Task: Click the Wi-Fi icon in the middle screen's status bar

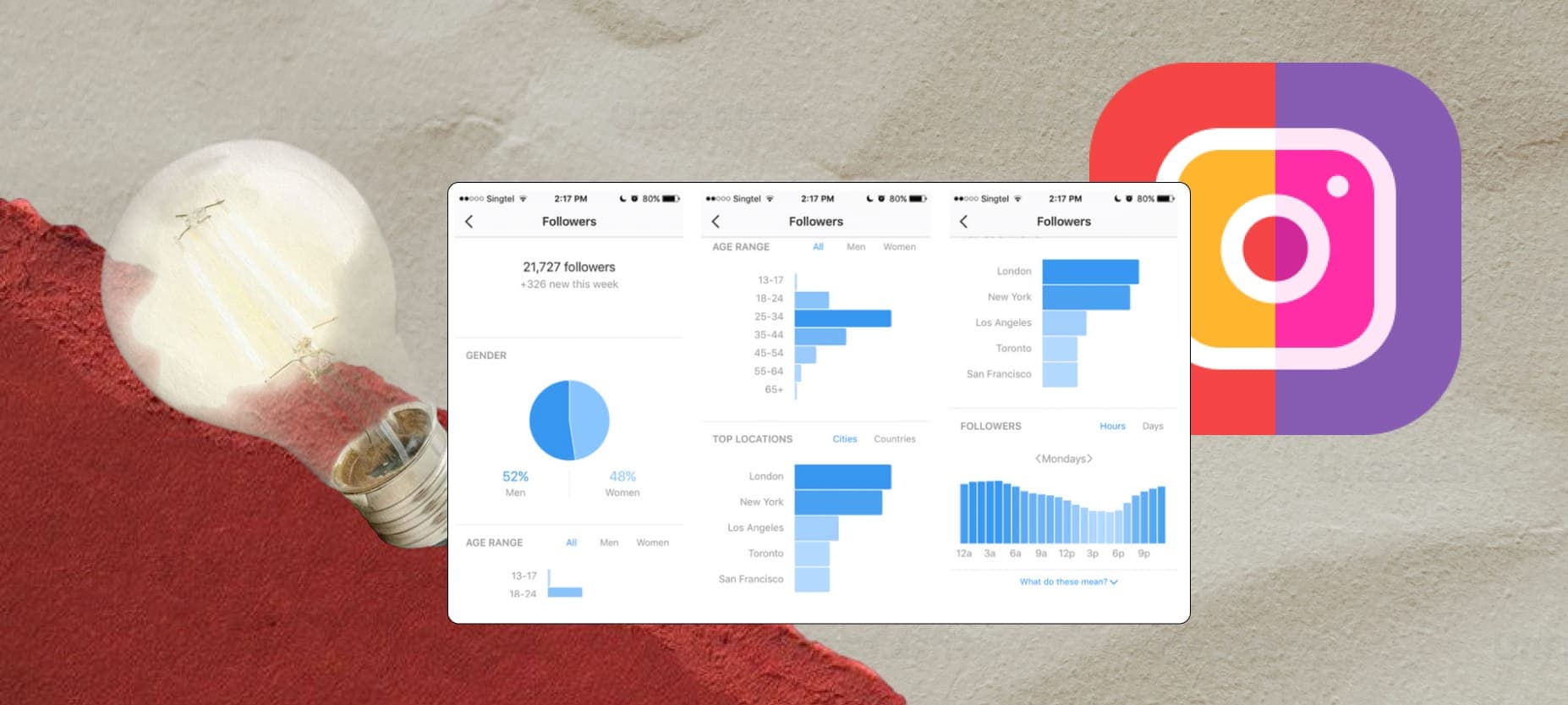Action: pyautogui.click(x=770, y=199)
